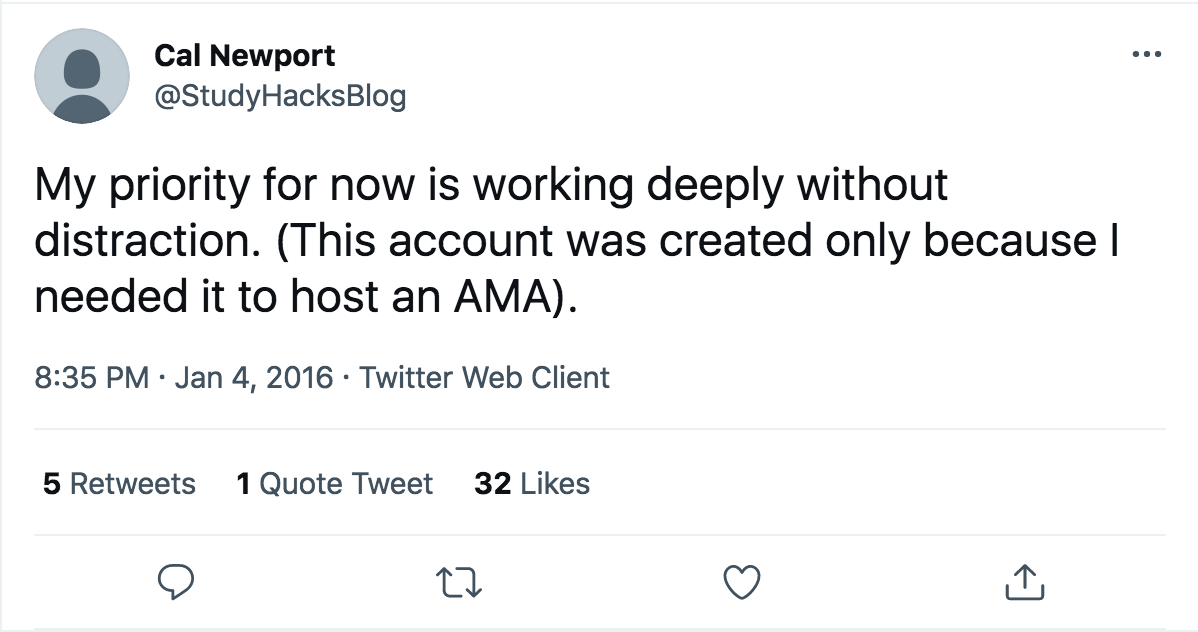Screen dimensions: 1198x632
Task: Click the bold 5 retweet count
Action: [51, 484]
